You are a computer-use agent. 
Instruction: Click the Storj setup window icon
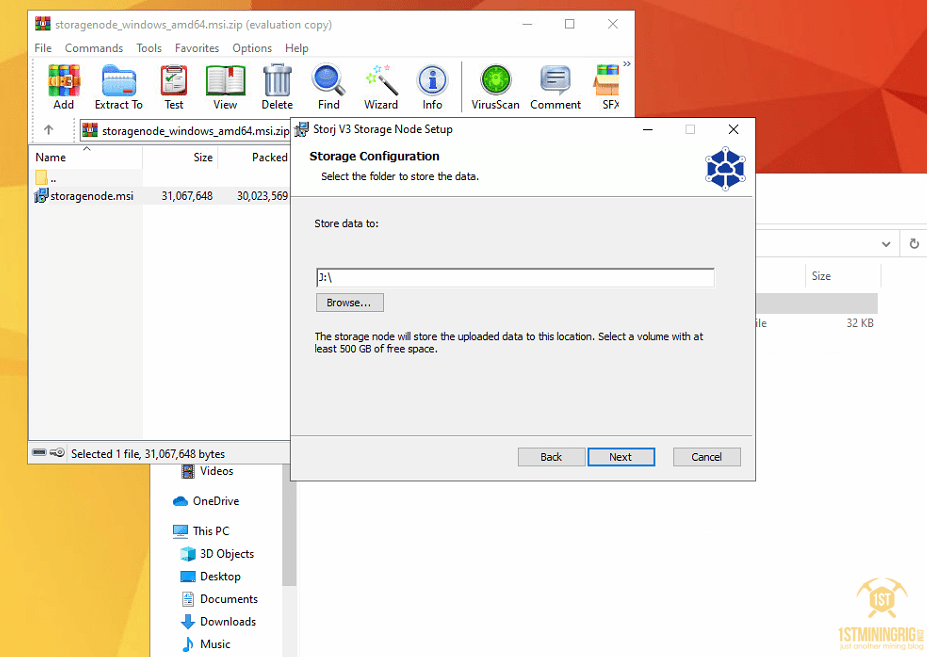(x=302, y=129)
